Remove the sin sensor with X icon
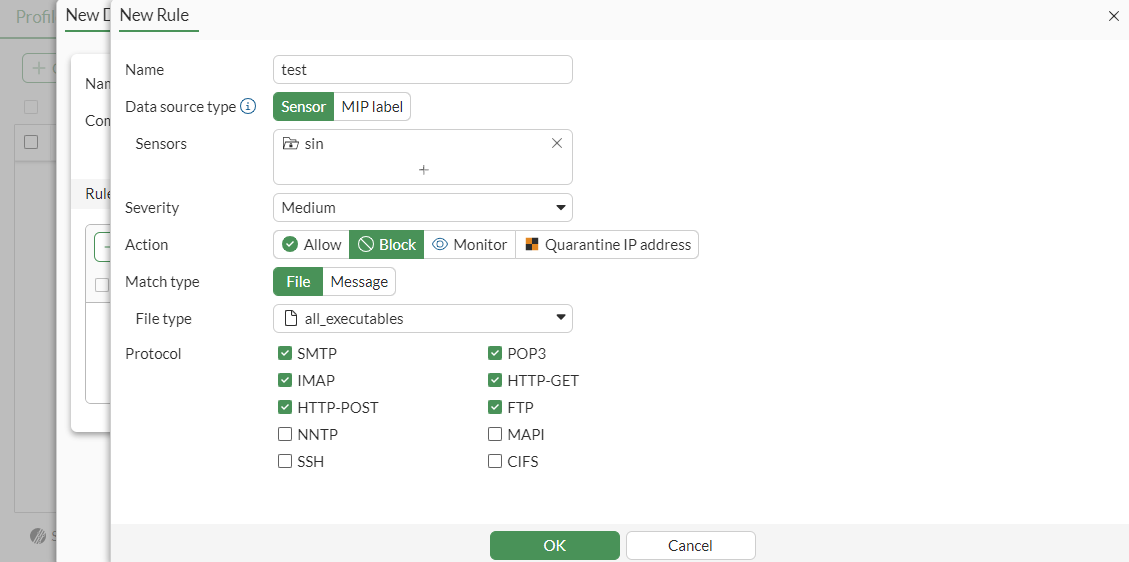This screenshot has height=562, width=1129. coord(557,143)
